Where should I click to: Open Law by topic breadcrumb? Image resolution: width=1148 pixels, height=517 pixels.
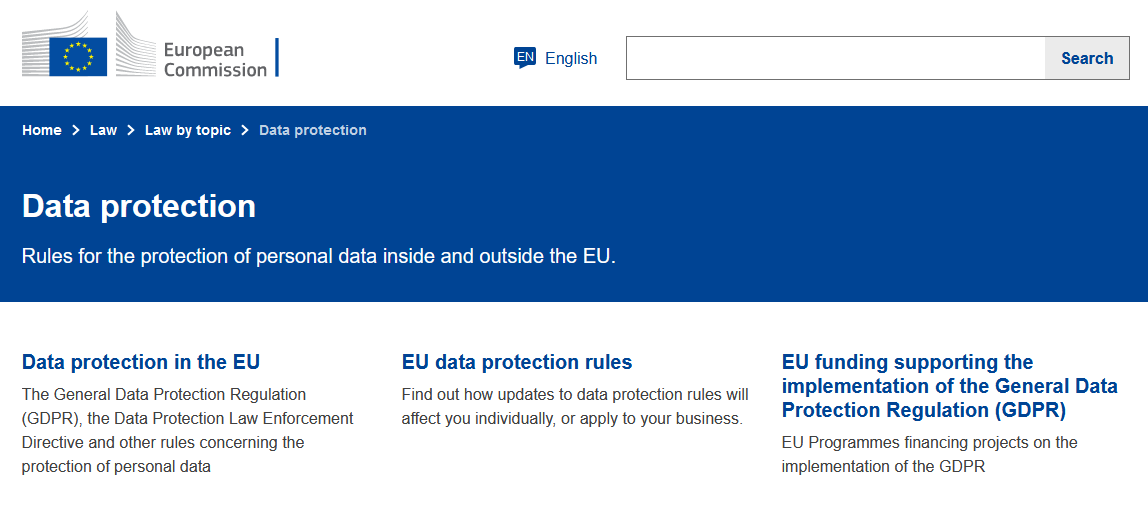click(187, 130)
